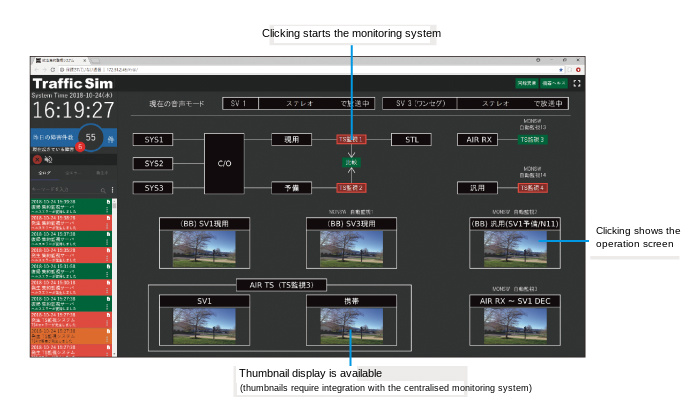Click the circular counter showing 55
This screenshot has width=700, height=420.
[91, 137]
